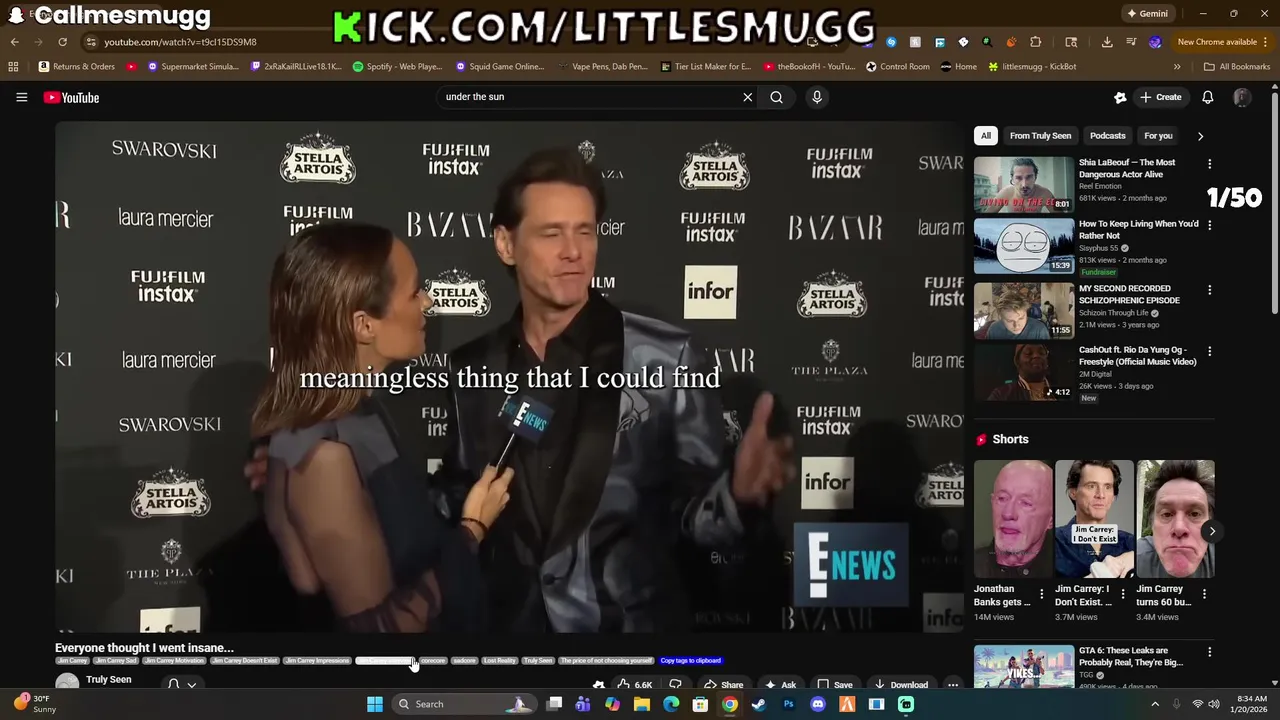Screen dimensions: 1280x720
Task: Click New Chrome available update button
Action: 1223,42
